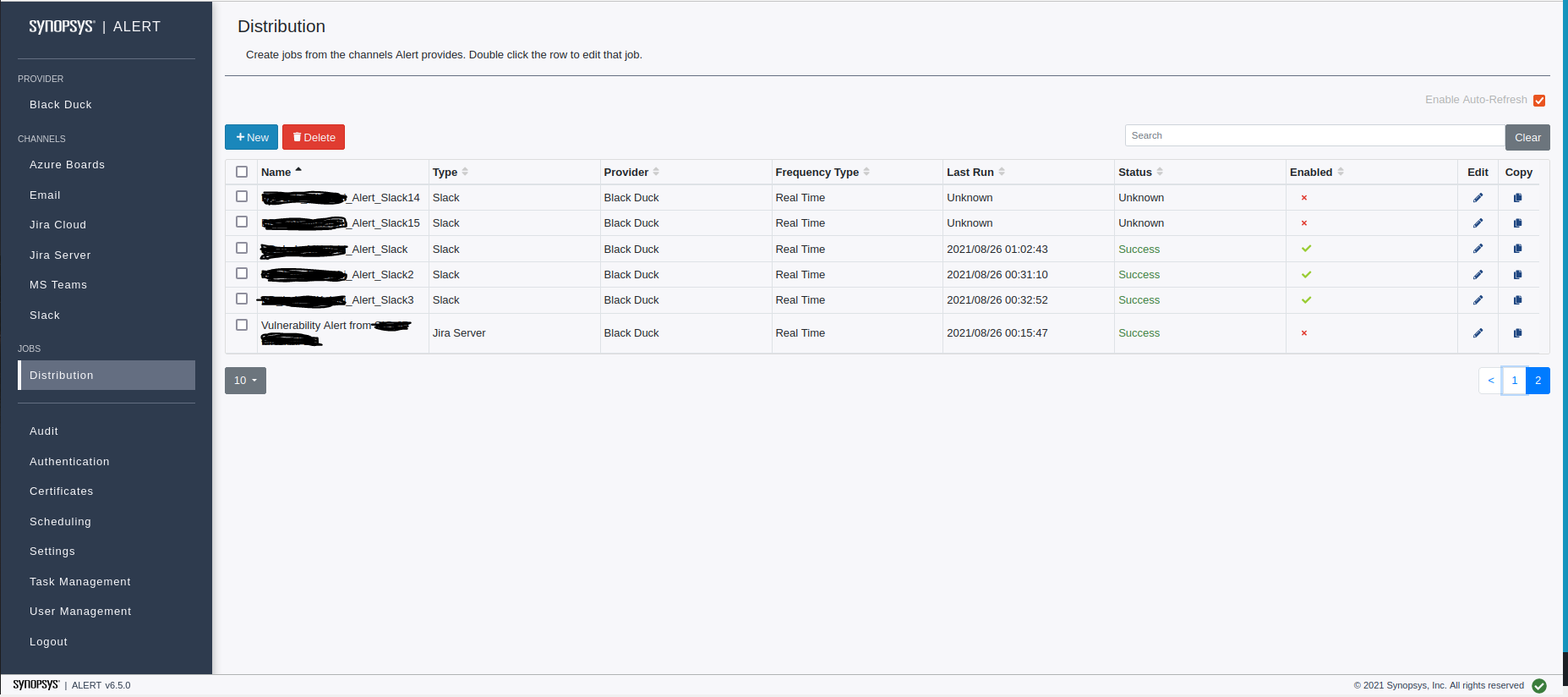
Task: Go to page 1 of results
Action: point(1515,381)
